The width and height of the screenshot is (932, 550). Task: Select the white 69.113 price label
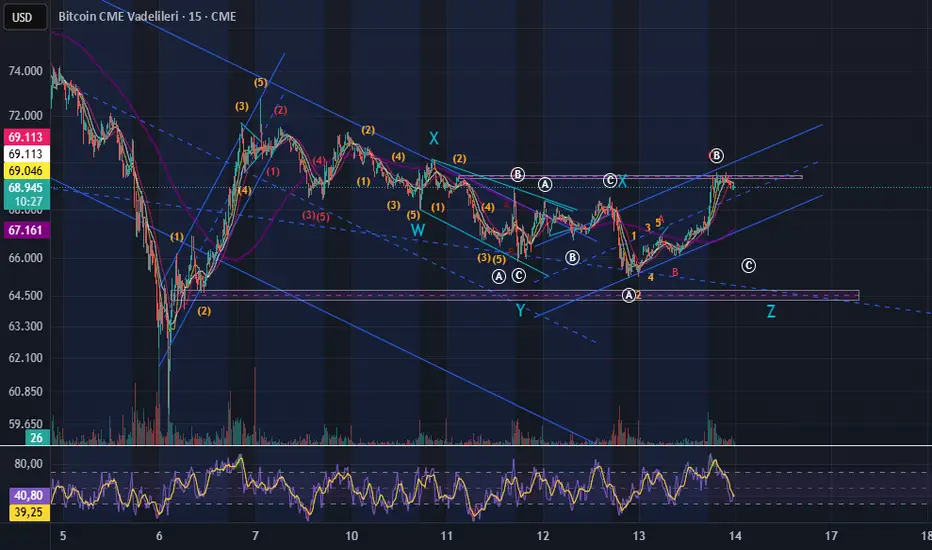tap(25, 154)
